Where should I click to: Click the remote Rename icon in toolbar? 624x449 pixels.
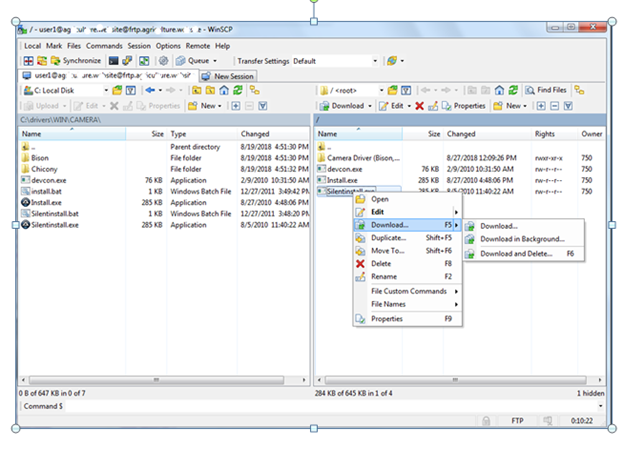click(x=433, y=106)
